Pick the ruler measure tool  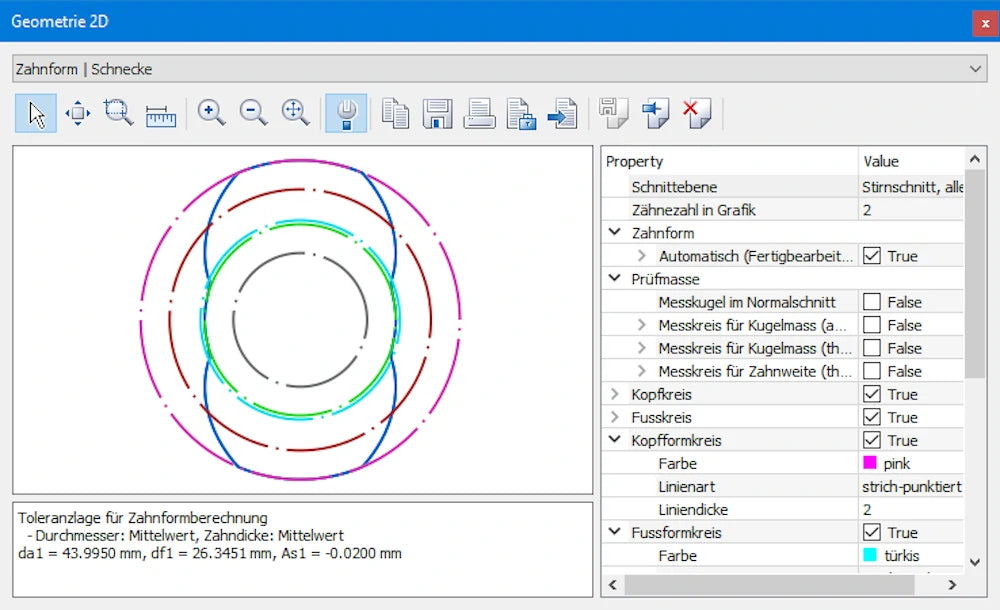(160, 114)
